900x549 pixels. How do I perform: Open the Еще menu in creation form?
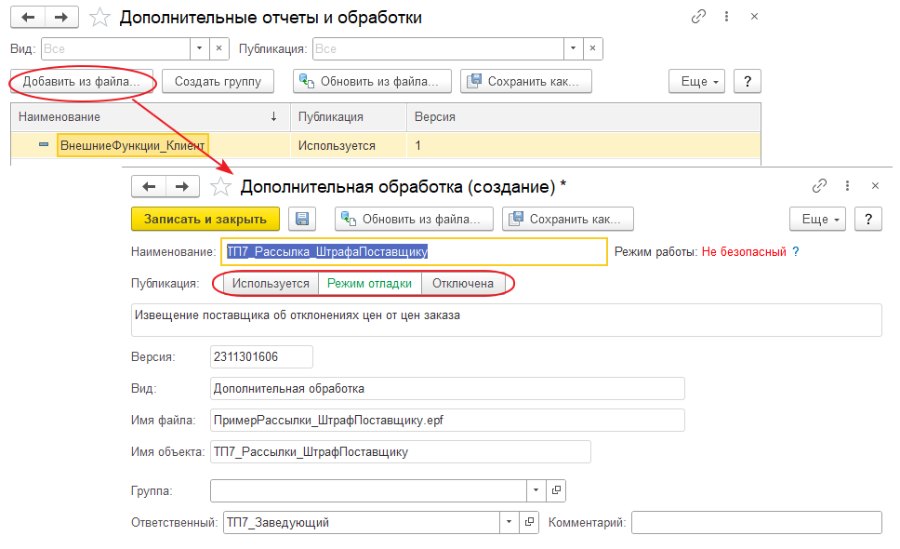click(x=817, y=219)
